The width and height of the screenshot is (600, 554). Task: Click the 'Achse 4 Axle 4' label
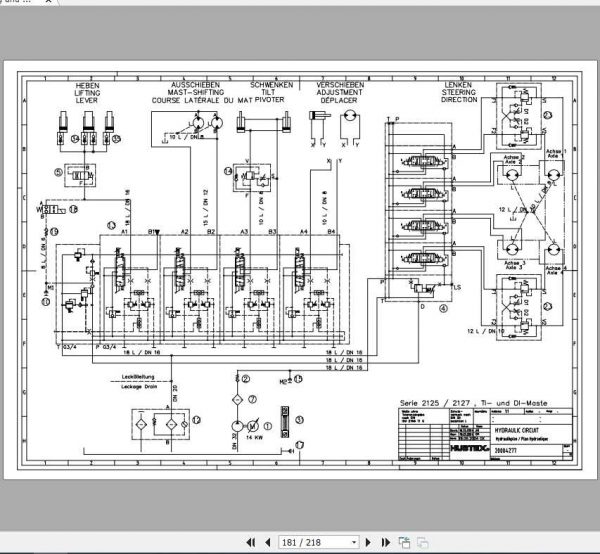tap(556, 270)
